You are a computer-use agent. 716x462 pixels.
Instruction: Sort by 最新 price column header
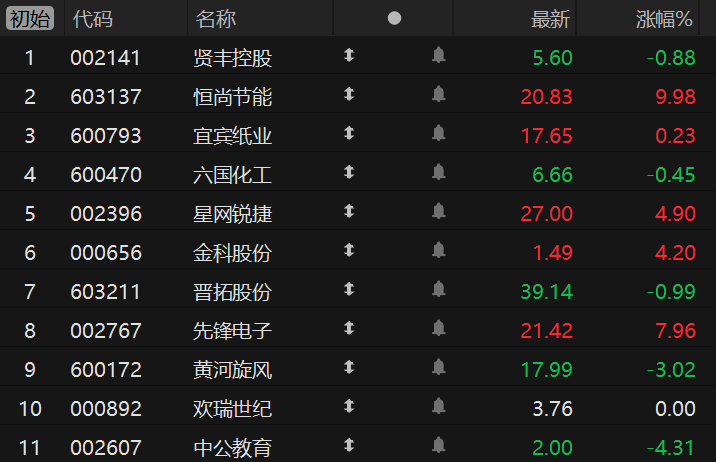[x=550, y=19]
